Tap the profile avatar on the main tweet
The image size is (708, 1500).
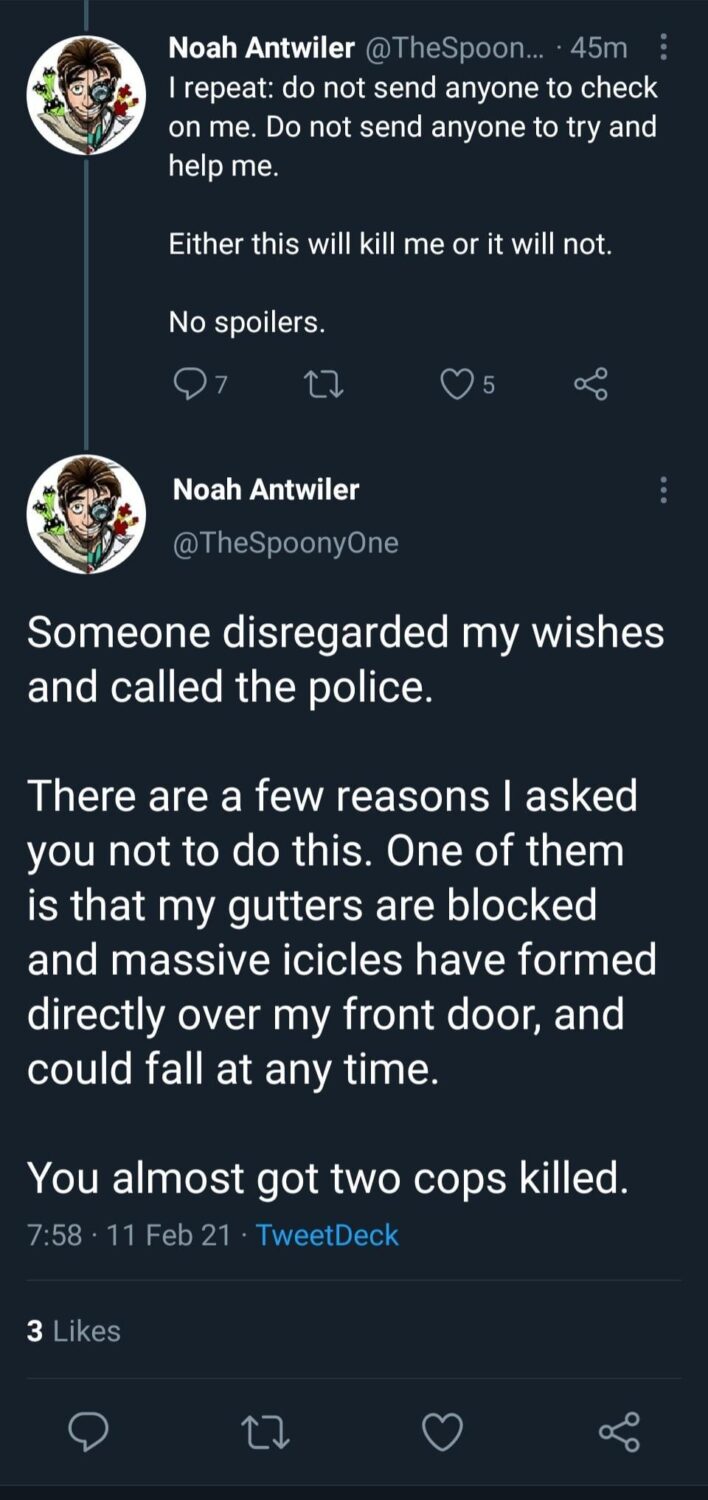click(x=86, y=514)
